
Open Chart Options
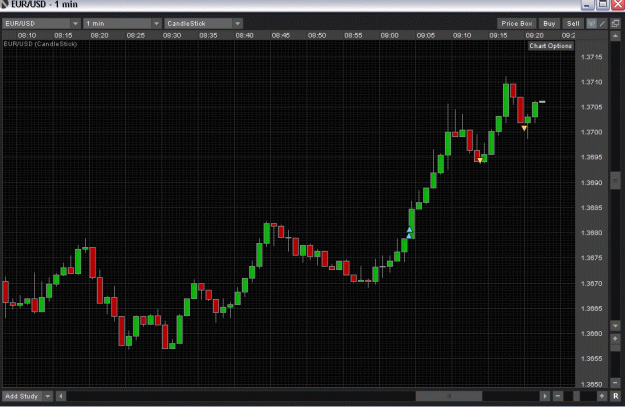pyautogui.click(x=550, y=46)
